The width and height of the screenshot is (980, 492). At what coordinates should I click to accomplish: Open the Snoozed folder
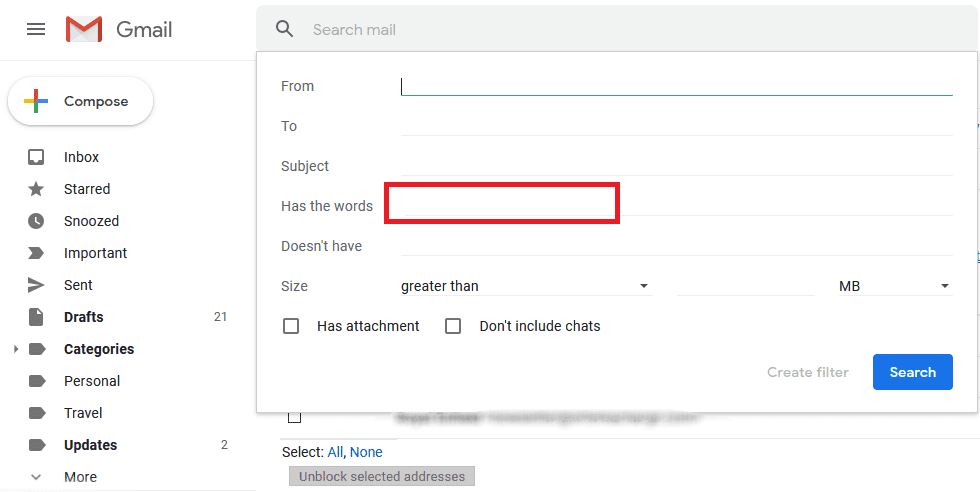91,221
